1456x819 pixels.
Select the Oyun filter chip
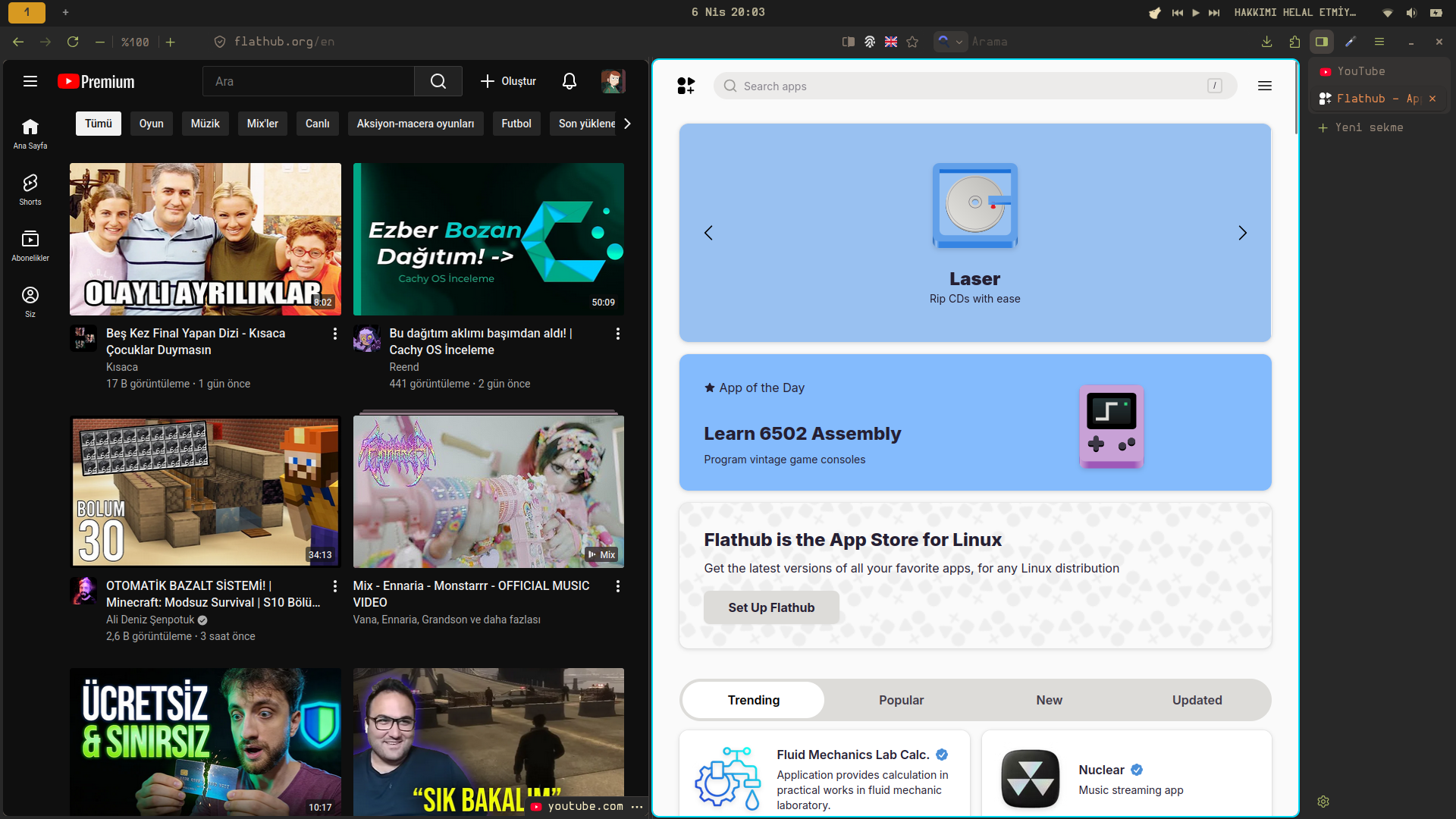152,124
